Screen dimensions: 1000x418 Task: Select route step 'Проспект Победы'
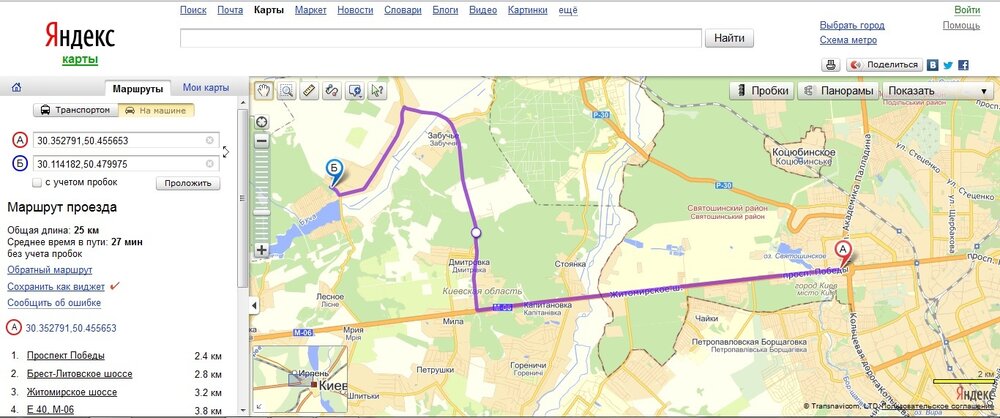pyautogui.click(x=66, y=355)
